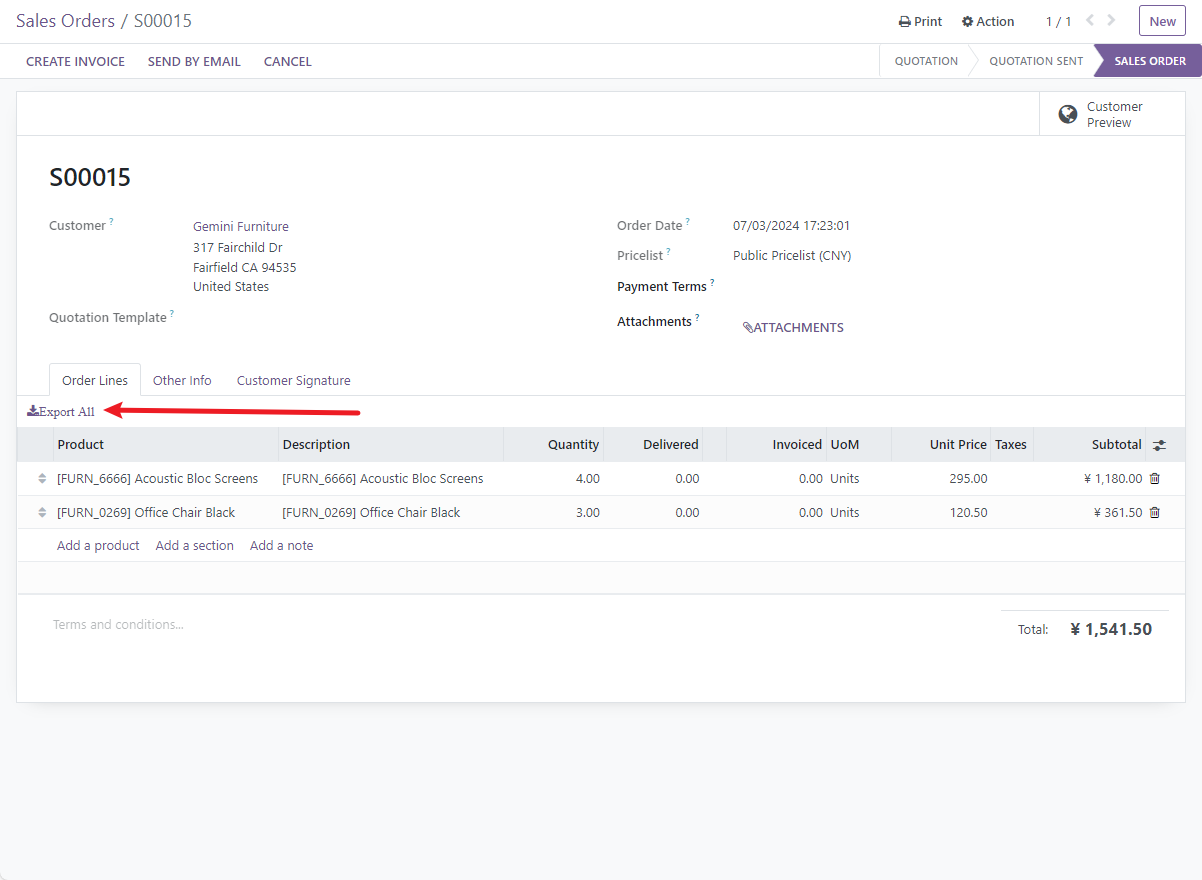Click the ATTACHMENTS button text
Screen dimensions: 1202x880
point(799,328)
